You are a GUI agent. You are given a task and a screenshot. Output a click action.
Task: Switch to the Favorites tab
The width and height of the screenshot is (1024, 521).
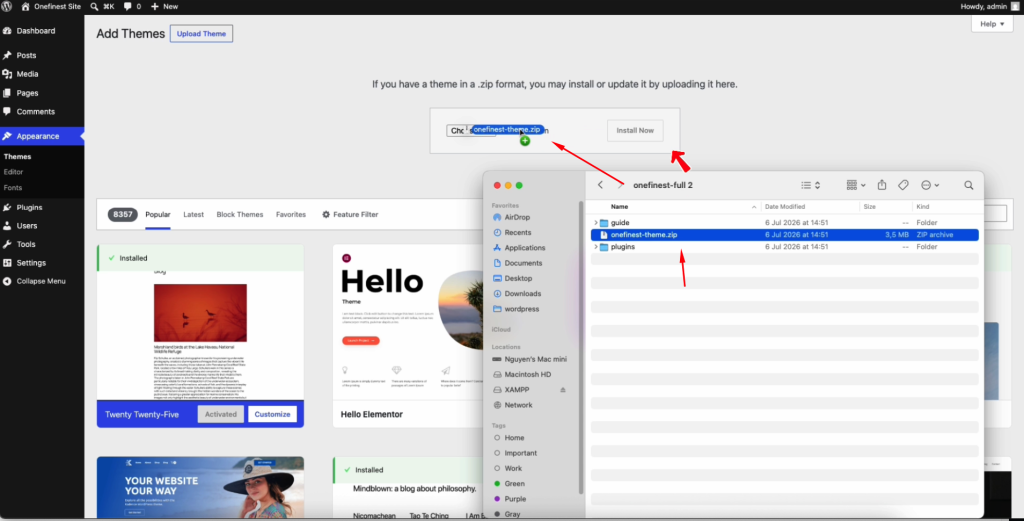(x=291, y=214)
